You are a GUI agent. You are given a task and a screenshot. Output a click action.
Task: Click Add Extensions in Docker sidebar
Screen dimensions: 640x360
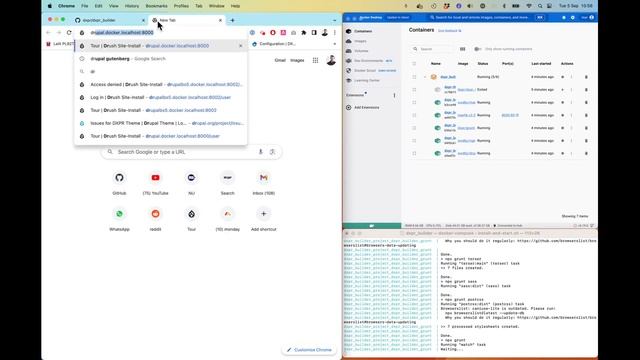pos(362,107)
